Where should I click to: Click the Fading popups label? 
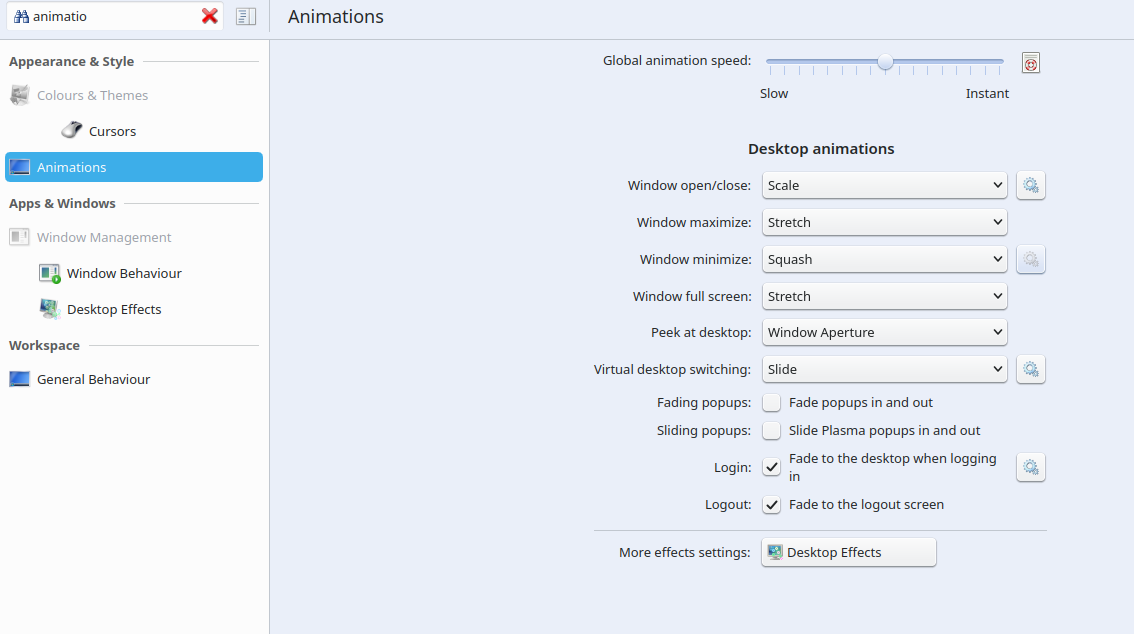[704, 402]
